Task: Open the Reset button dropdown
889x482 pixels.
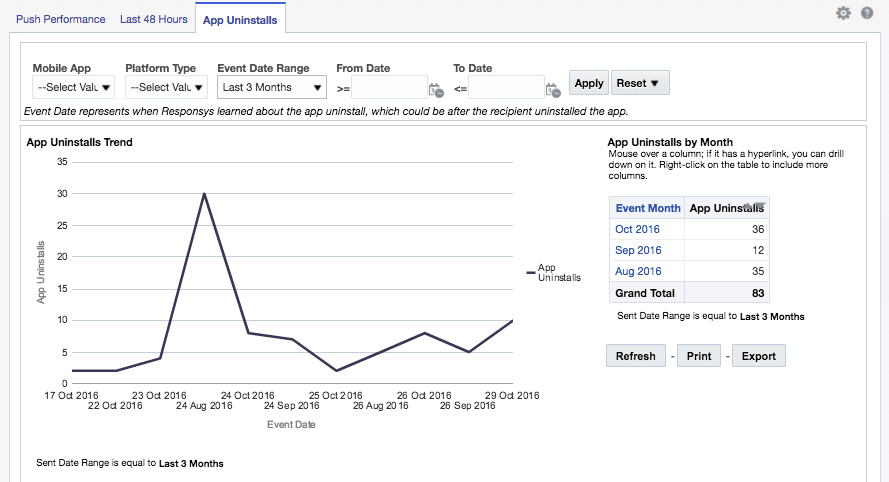Action: pos(641,83)
